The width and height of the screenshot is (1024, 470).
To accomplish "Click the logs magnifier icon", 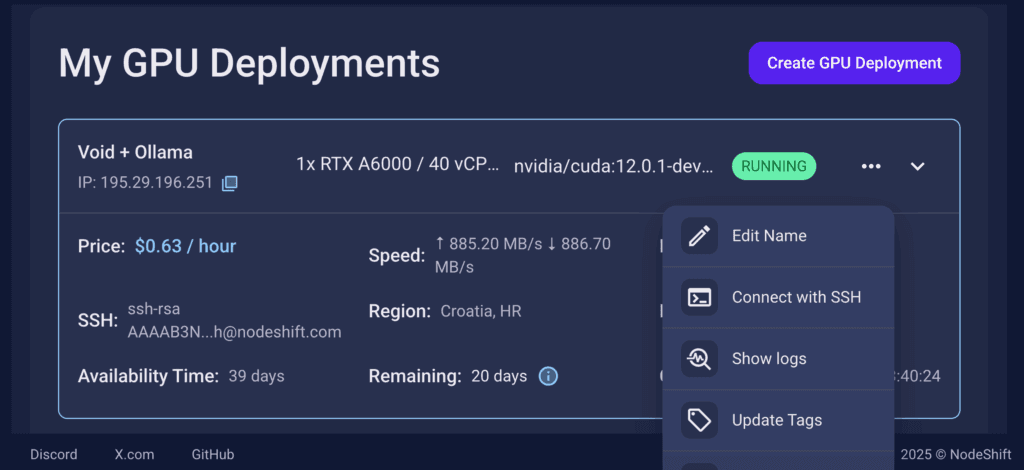I will pyautogui.click(x=699, y=359).
